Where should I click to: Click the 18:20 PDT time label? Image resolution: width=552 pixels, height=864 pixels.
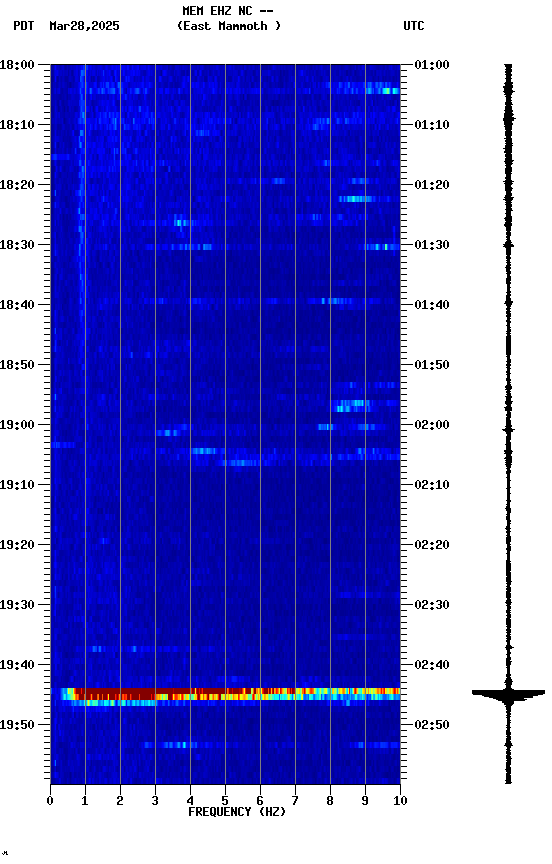tap(17, 185)
